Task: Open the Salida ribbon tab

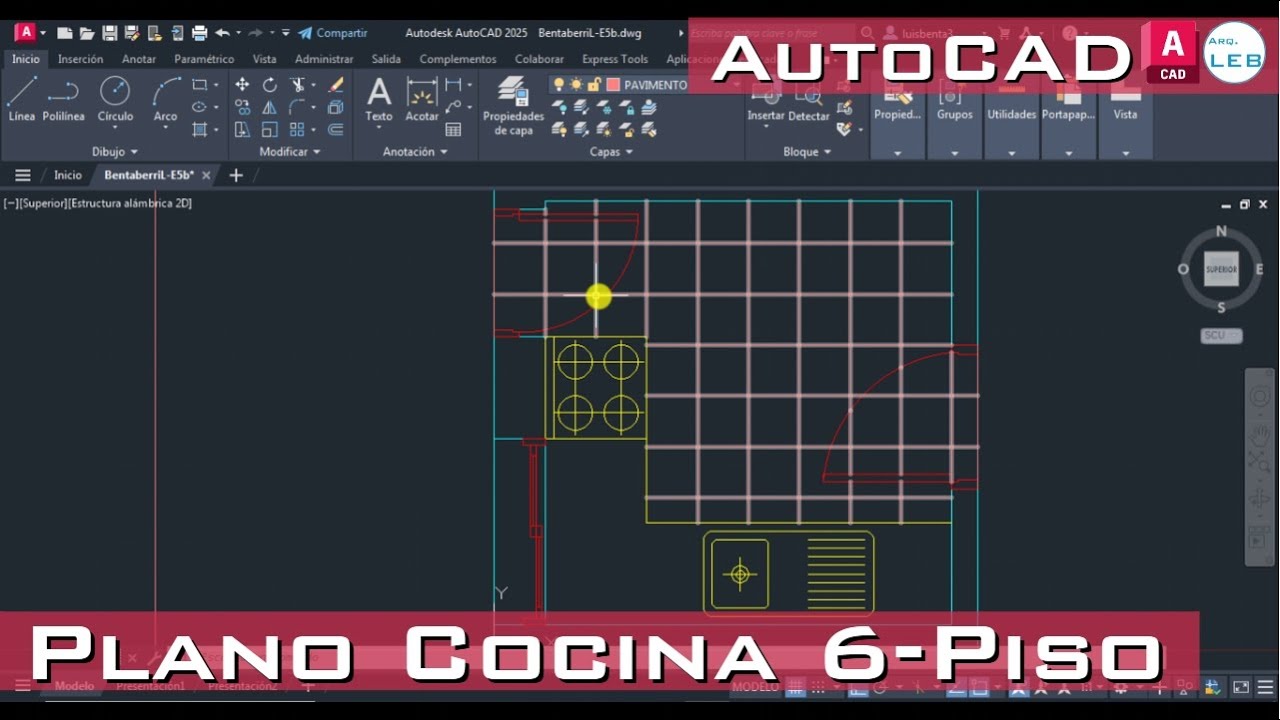Action: [x=386, y=59]
